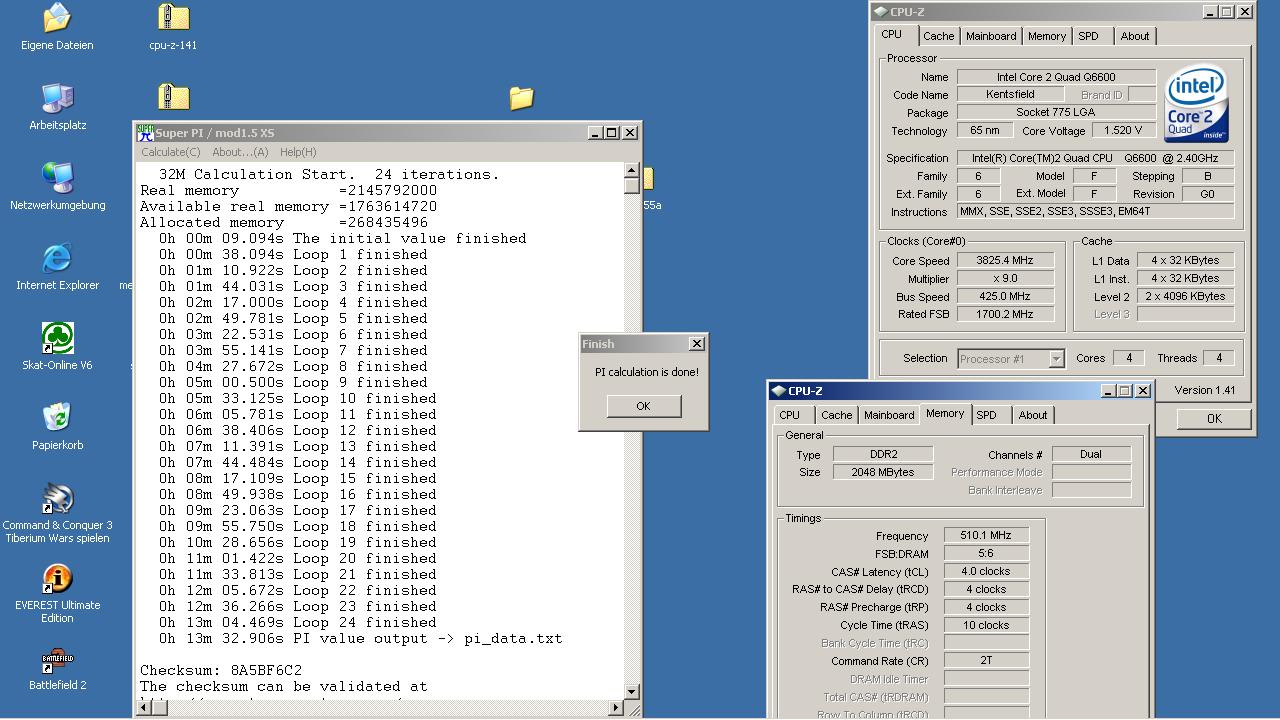
Task: Click Memory Type DDR2 field
Action: pyautogui.click(x=883, y=454)
